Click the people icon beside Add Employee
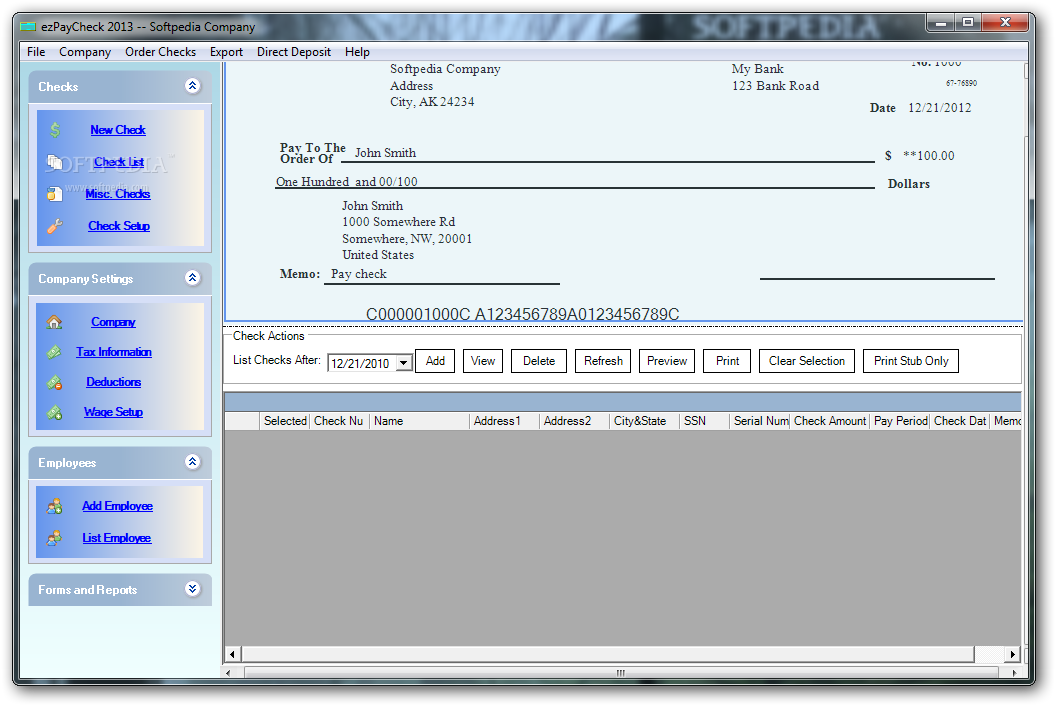The height and width of the screenshot is (706, 1056). pos(55,506)
